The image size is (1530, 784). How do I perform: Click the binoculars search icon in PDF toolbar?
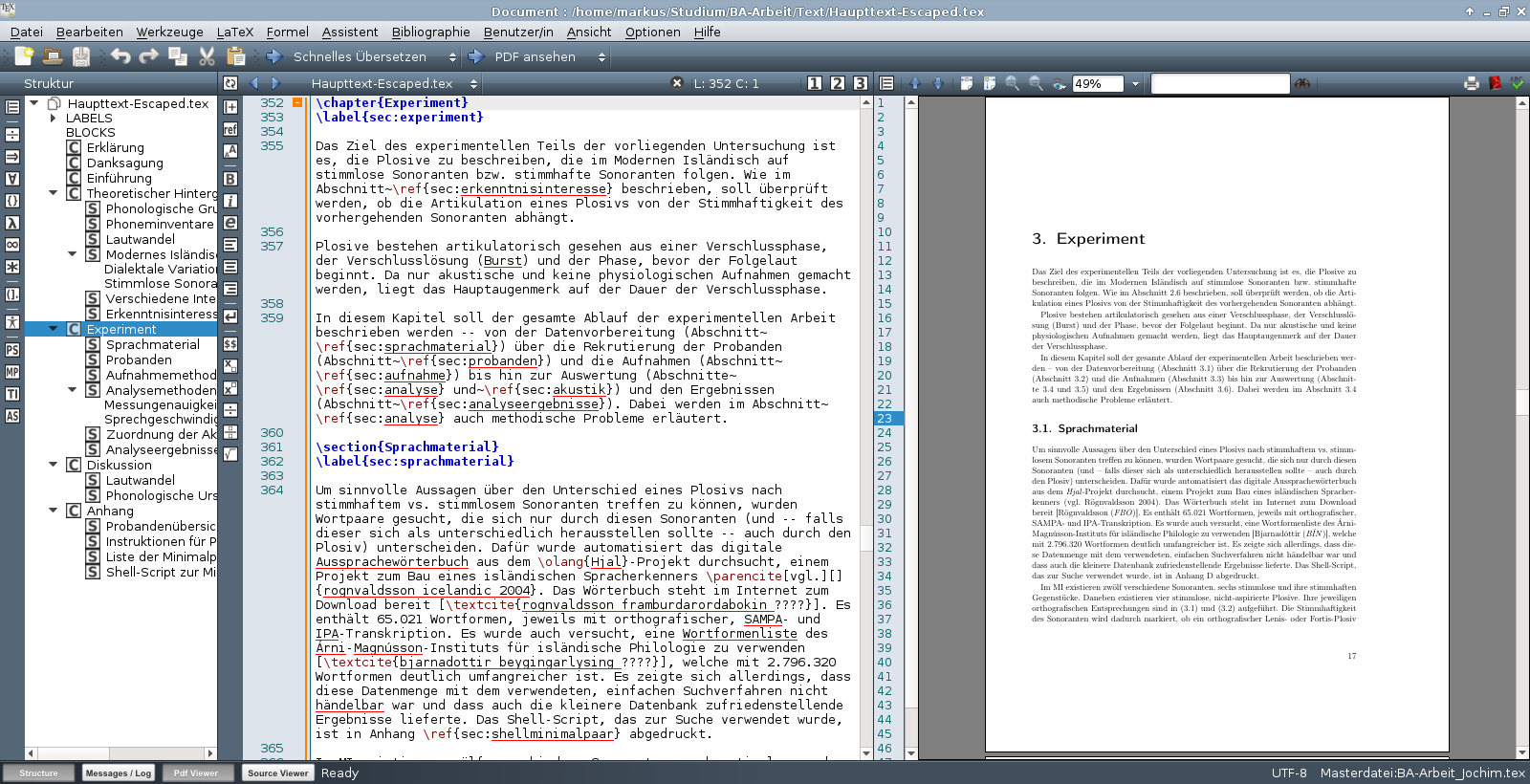[1302, 84]
